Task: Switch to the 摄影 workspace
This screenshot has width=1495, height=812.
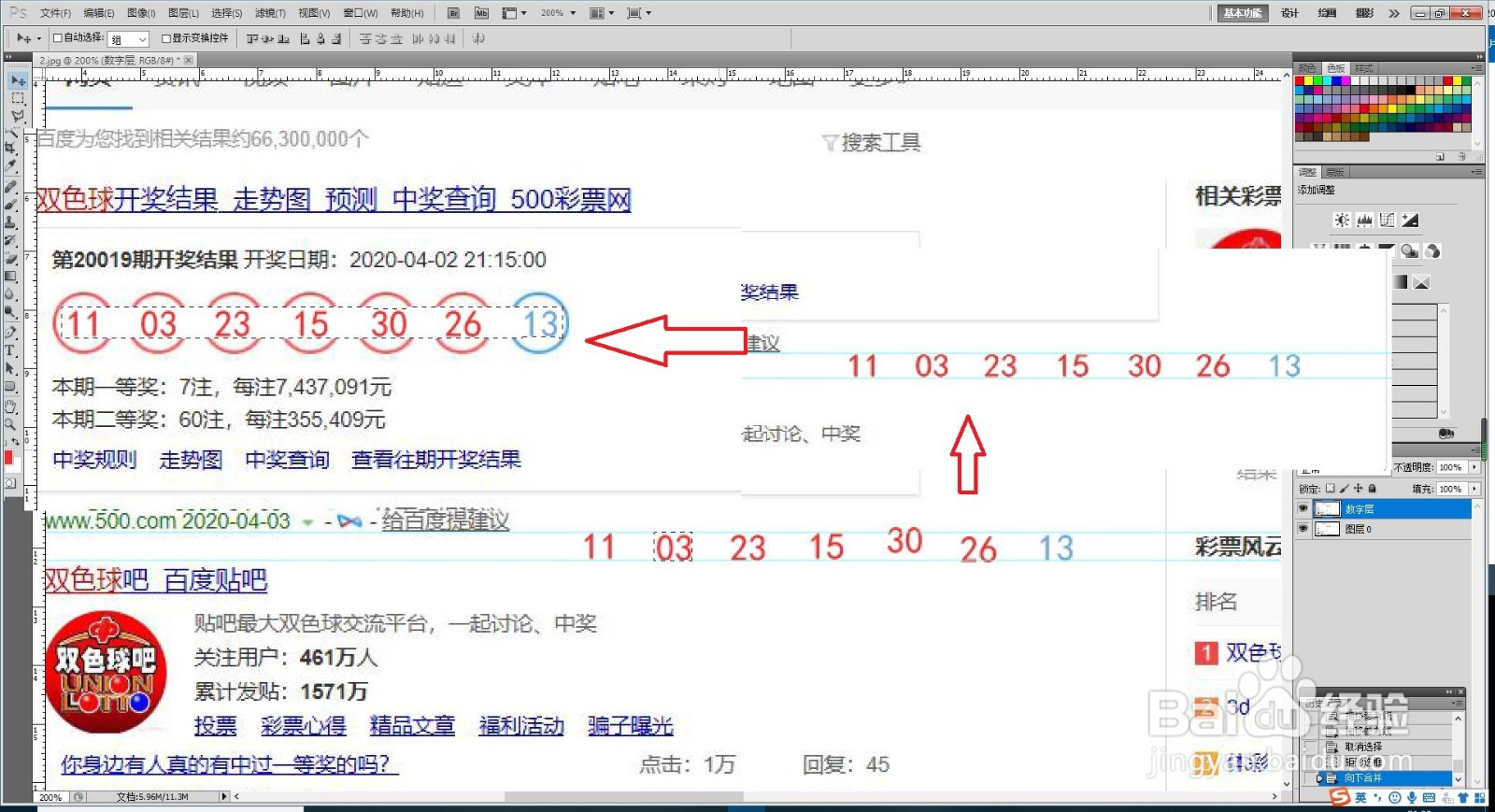Action: click(1365, 13)
